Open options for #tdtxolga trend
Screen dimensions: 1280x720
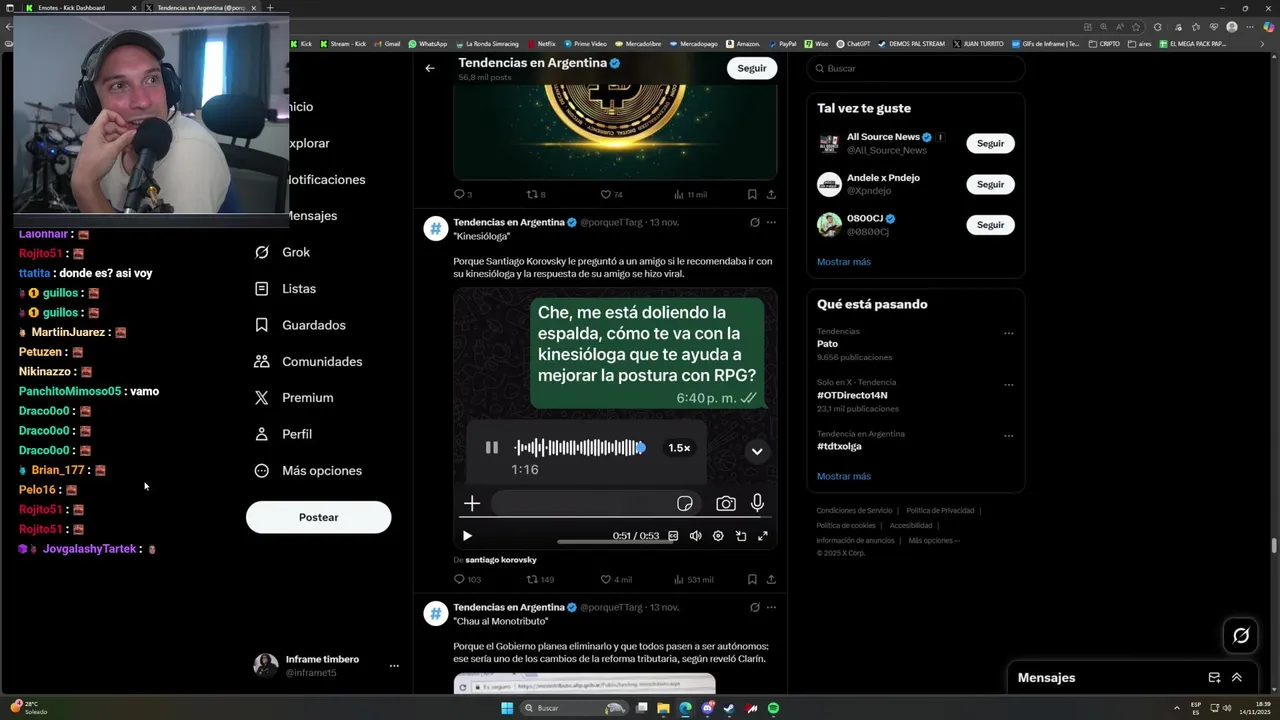(1008, 436)
